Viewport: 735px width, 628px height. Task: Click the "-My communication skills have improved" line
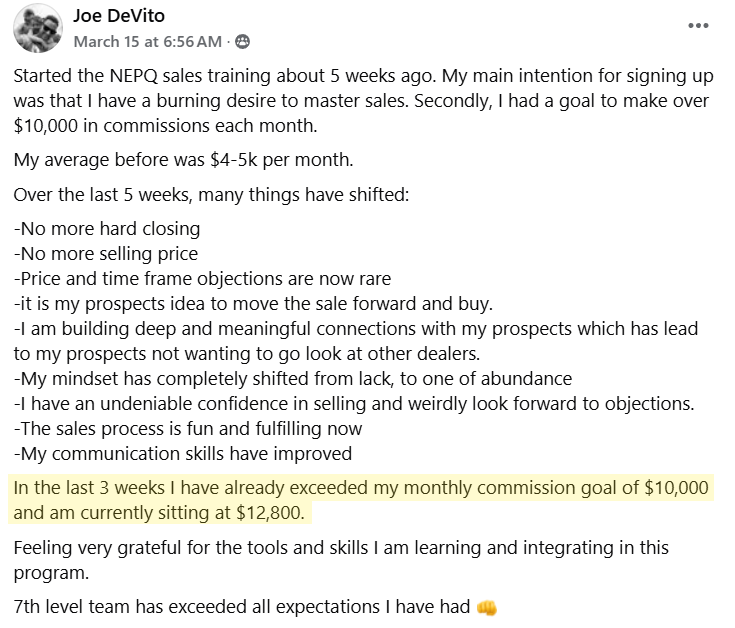tap(183, 453)
